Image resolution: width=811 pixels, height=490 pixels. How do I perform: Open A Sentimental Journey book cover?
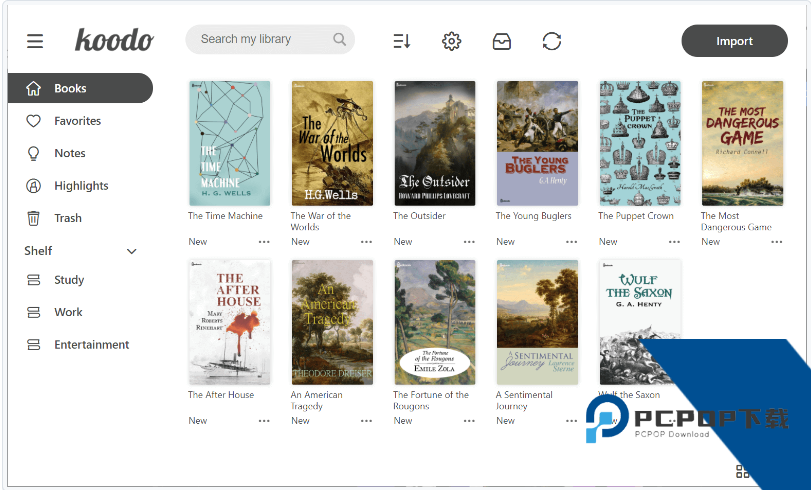[x=537, y=322]
